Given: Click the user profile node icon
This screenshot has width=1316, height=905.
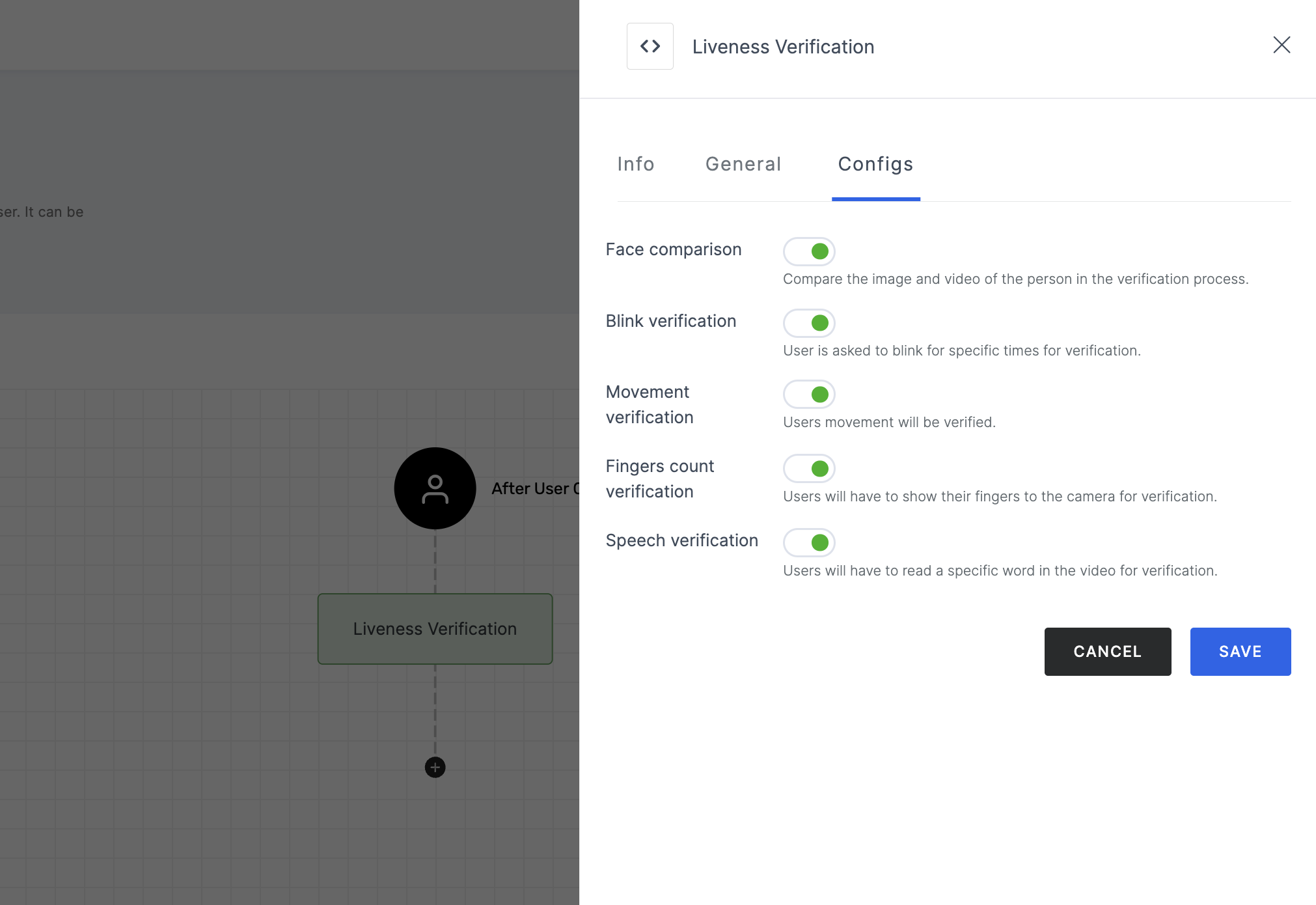Looking at the screenshot, I should click(435, 488).
